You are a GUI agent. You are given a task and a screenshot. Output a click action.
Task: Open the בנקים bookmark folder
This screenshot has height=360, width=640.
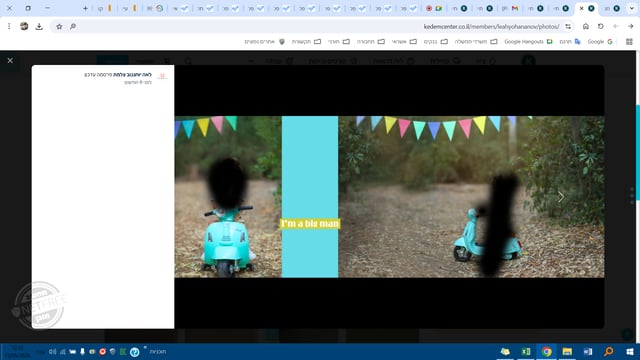(436, 42)
